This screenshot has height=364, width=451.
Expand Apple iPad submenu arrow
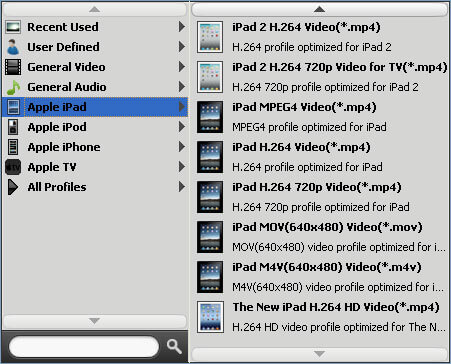point(182,107)
